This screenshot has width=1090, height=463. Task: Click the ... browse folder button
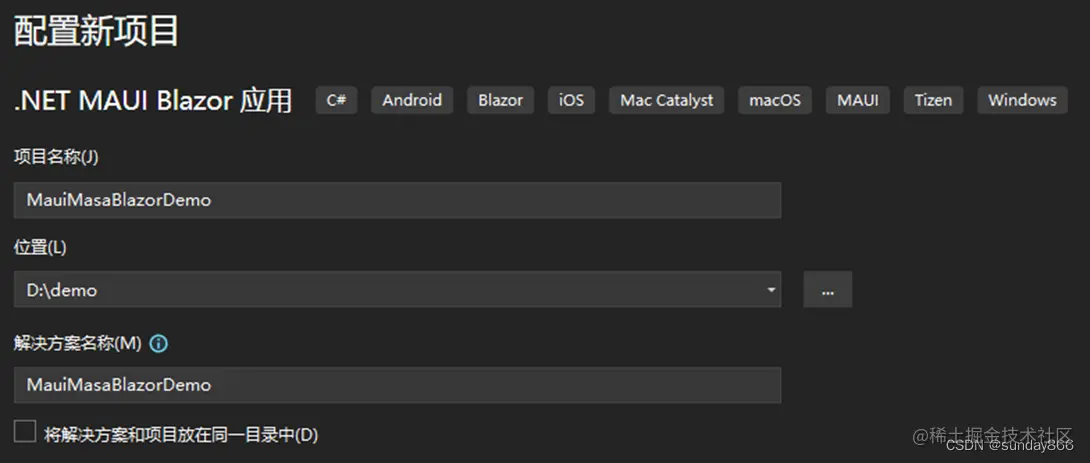[x=827, y=289]
